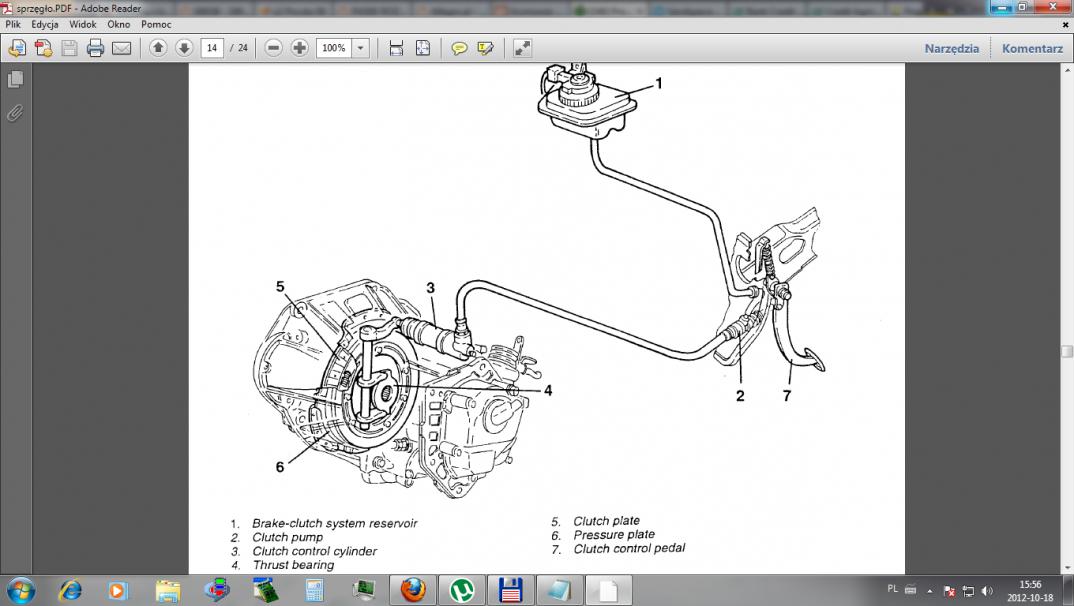This screenshot has width=1074, height=606.
Task: Show the page thumbnails panel
Action: pos(15,79)
